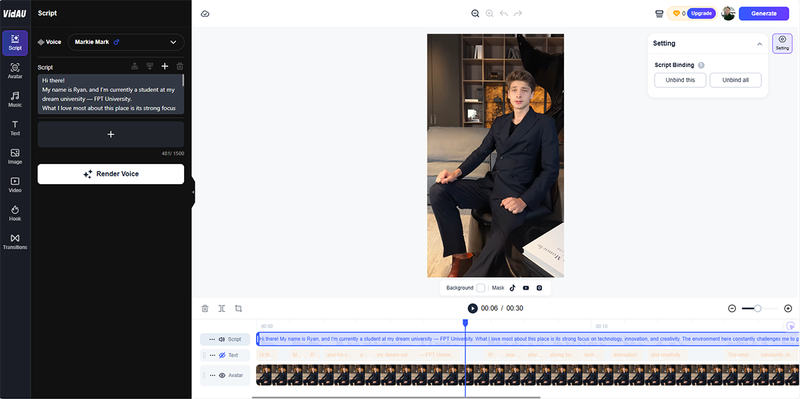800x399 pixels.
Task: Apply the Instagram mask
Action: click(539, 288)
